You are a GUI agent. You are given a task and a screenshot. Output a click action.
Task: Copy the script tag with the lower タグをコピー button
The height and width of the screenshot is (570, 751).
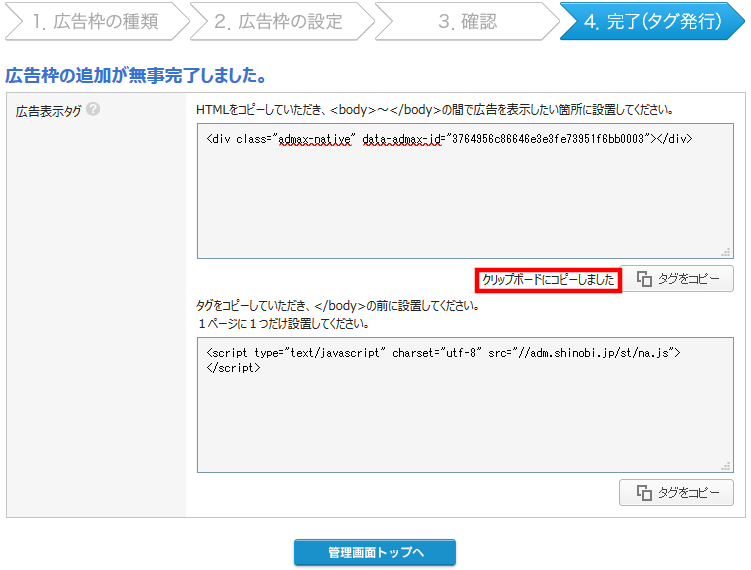(x=676, y=492)
